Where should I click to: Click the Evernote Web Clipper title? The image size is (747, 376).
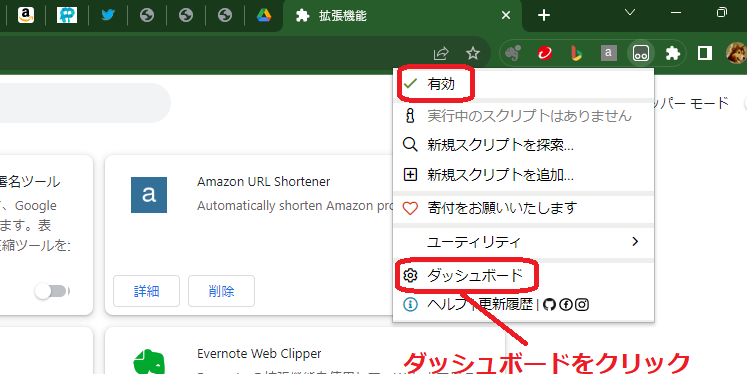(x=259, y=354)
